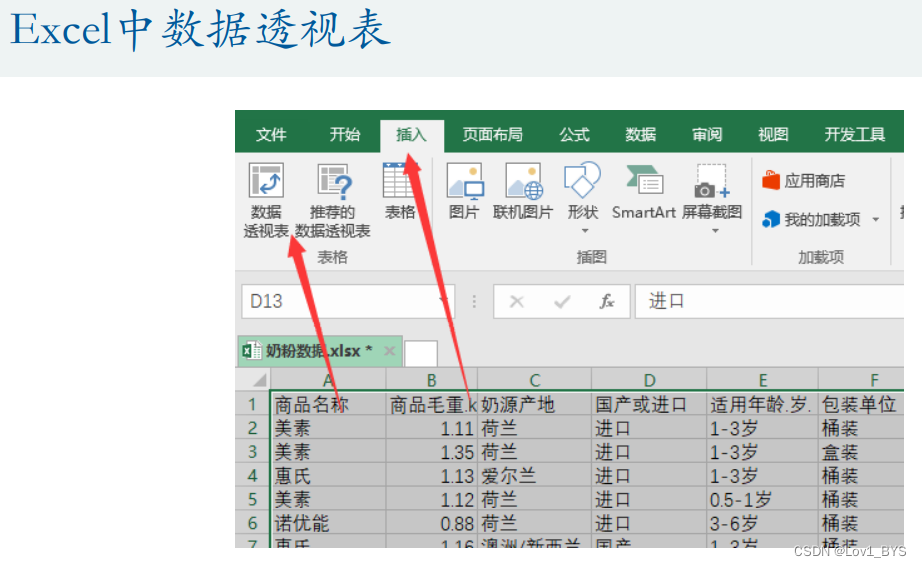This screenshot has height=567, width=922.
Task: Open the Developer (开发工具) tab
Action: [854, 135]
